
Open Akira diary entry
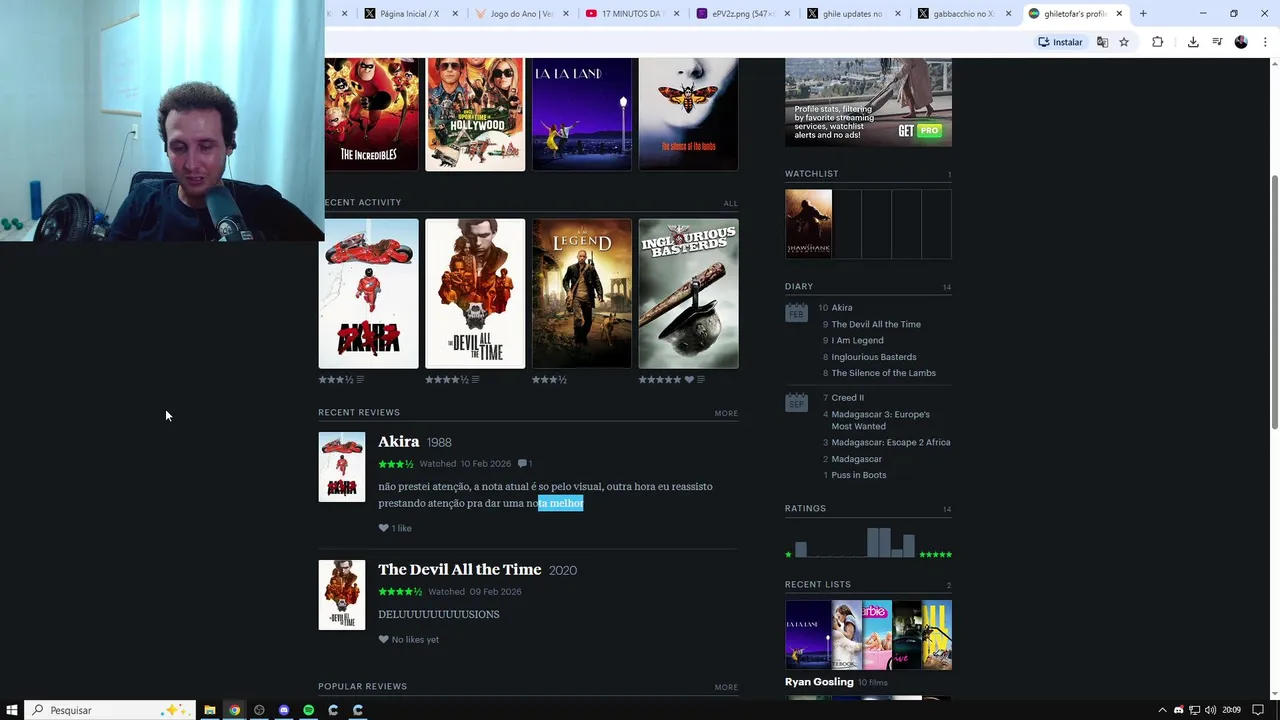click(x=842, y=308)
